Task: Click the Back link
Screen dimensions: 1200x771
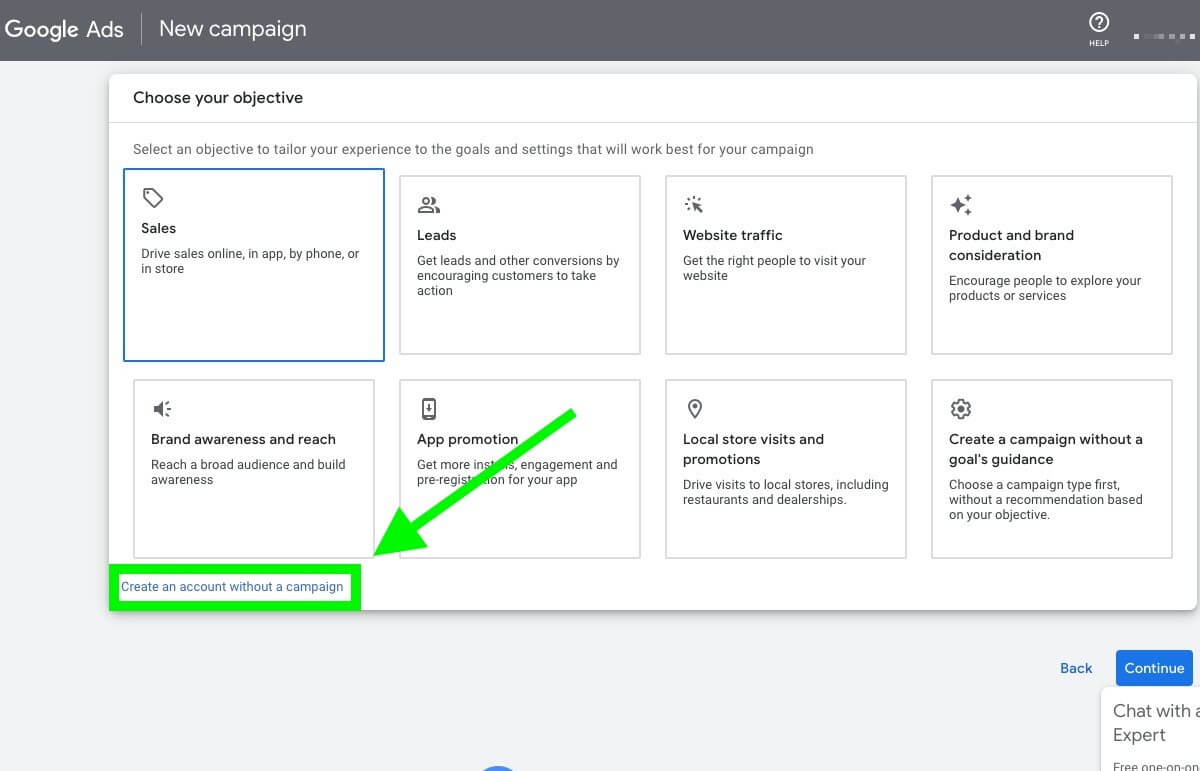Action: pyautogui.click(x=1076, y=668)
